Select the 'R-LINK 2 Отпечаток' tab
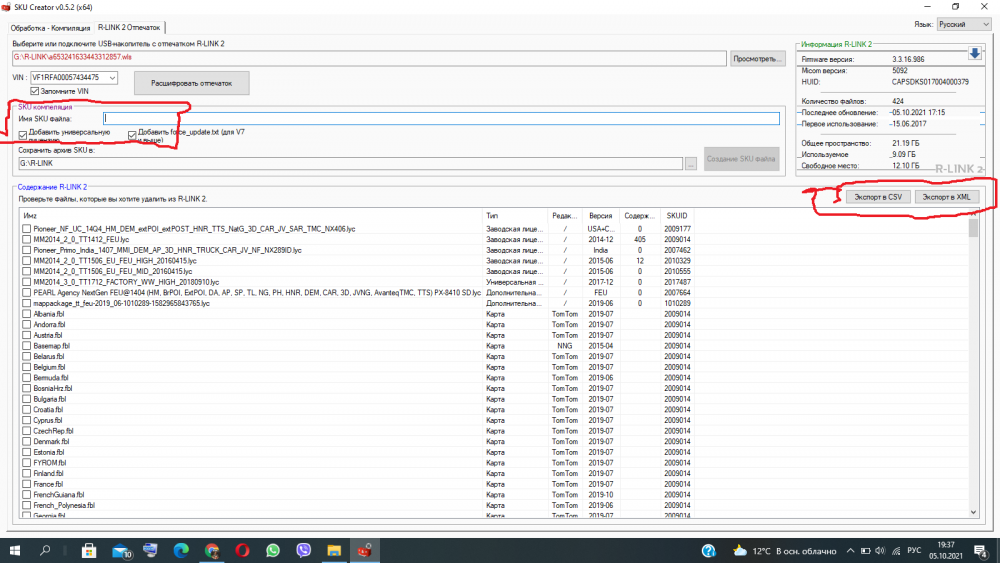 pos(129,27)
